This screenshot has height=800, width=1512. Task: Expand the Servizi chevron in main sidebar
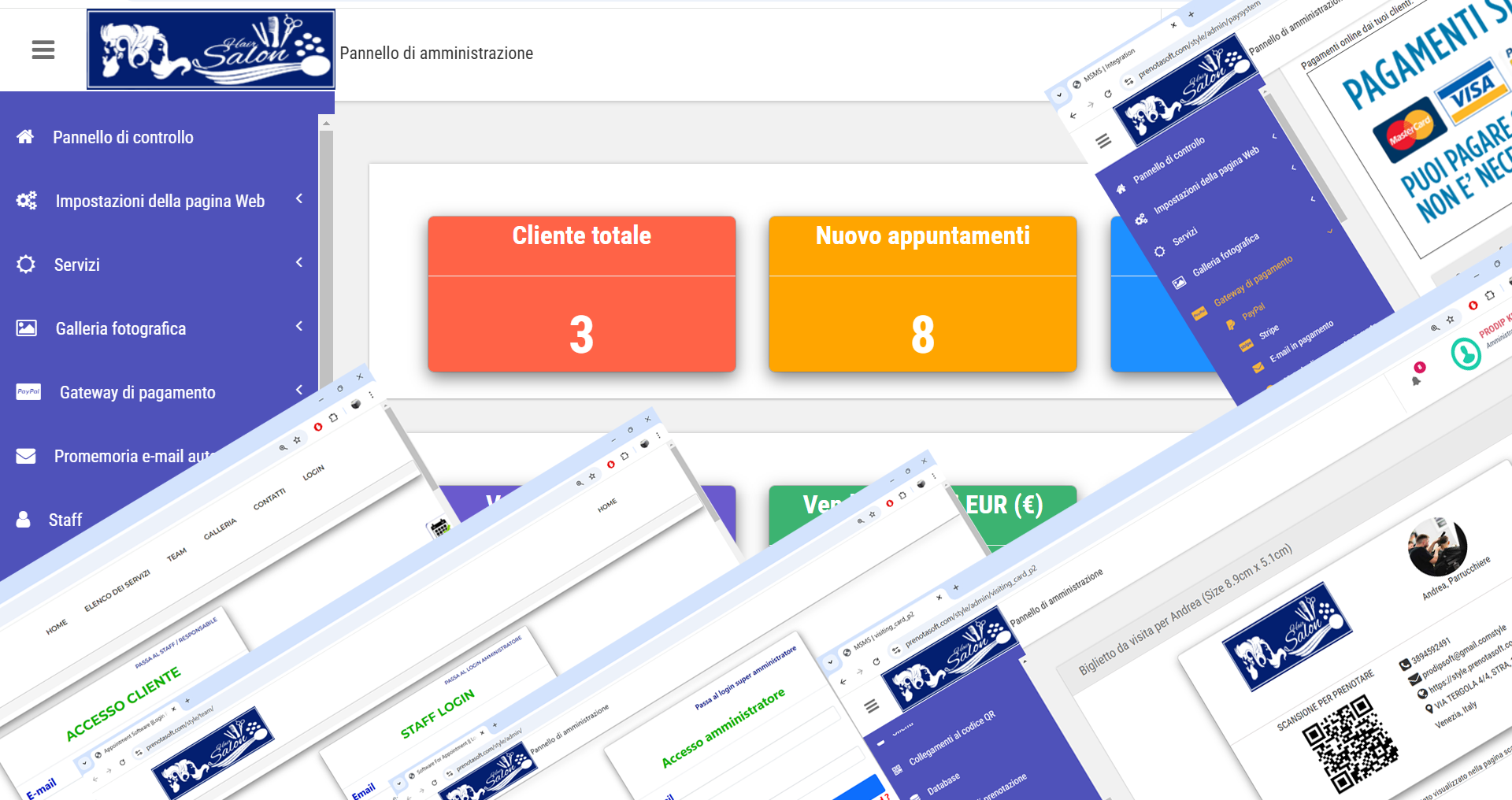[299, 262]
